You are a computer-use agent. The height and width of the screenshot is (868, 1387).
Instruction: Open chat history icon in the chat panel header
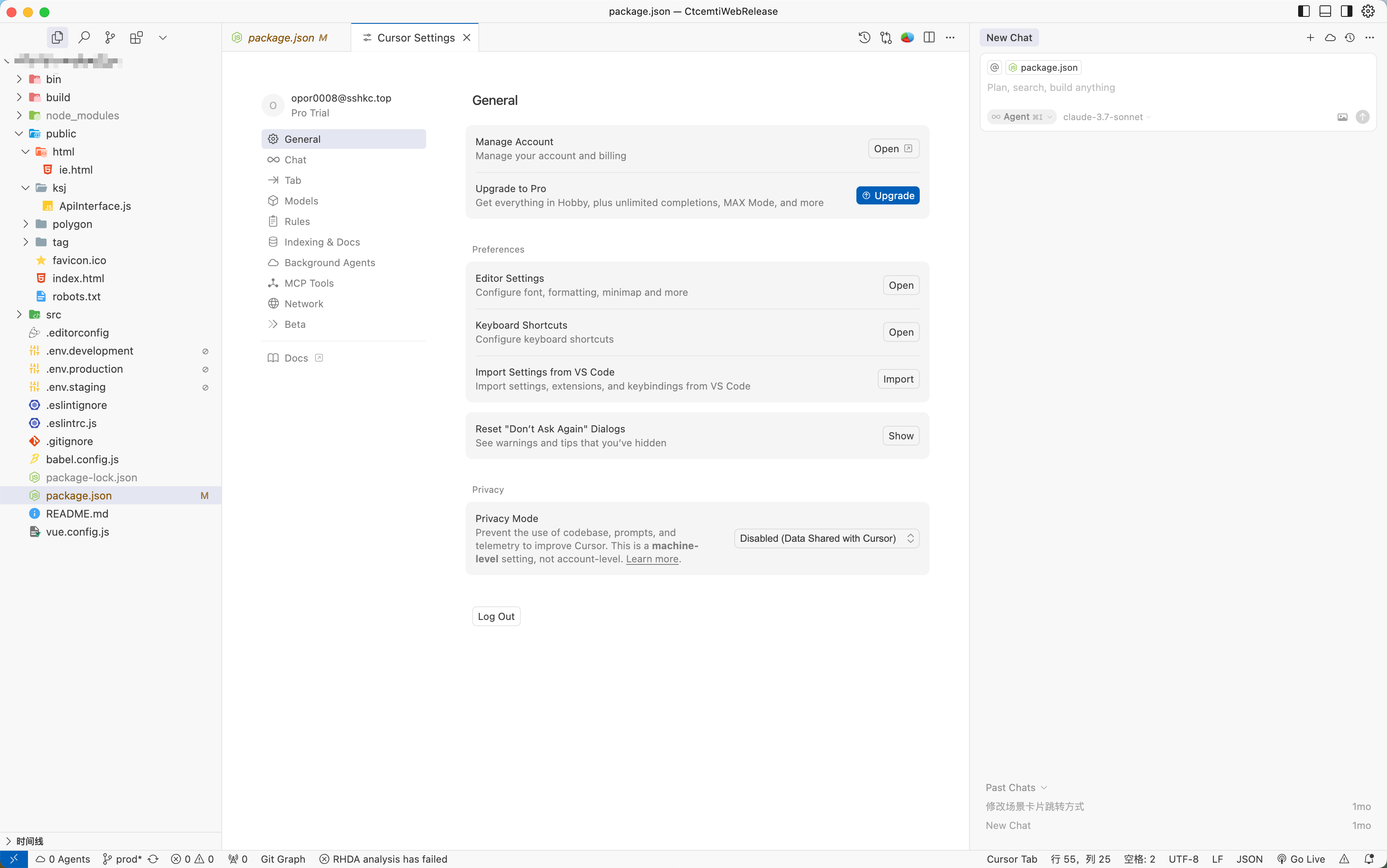point(1349,37)
